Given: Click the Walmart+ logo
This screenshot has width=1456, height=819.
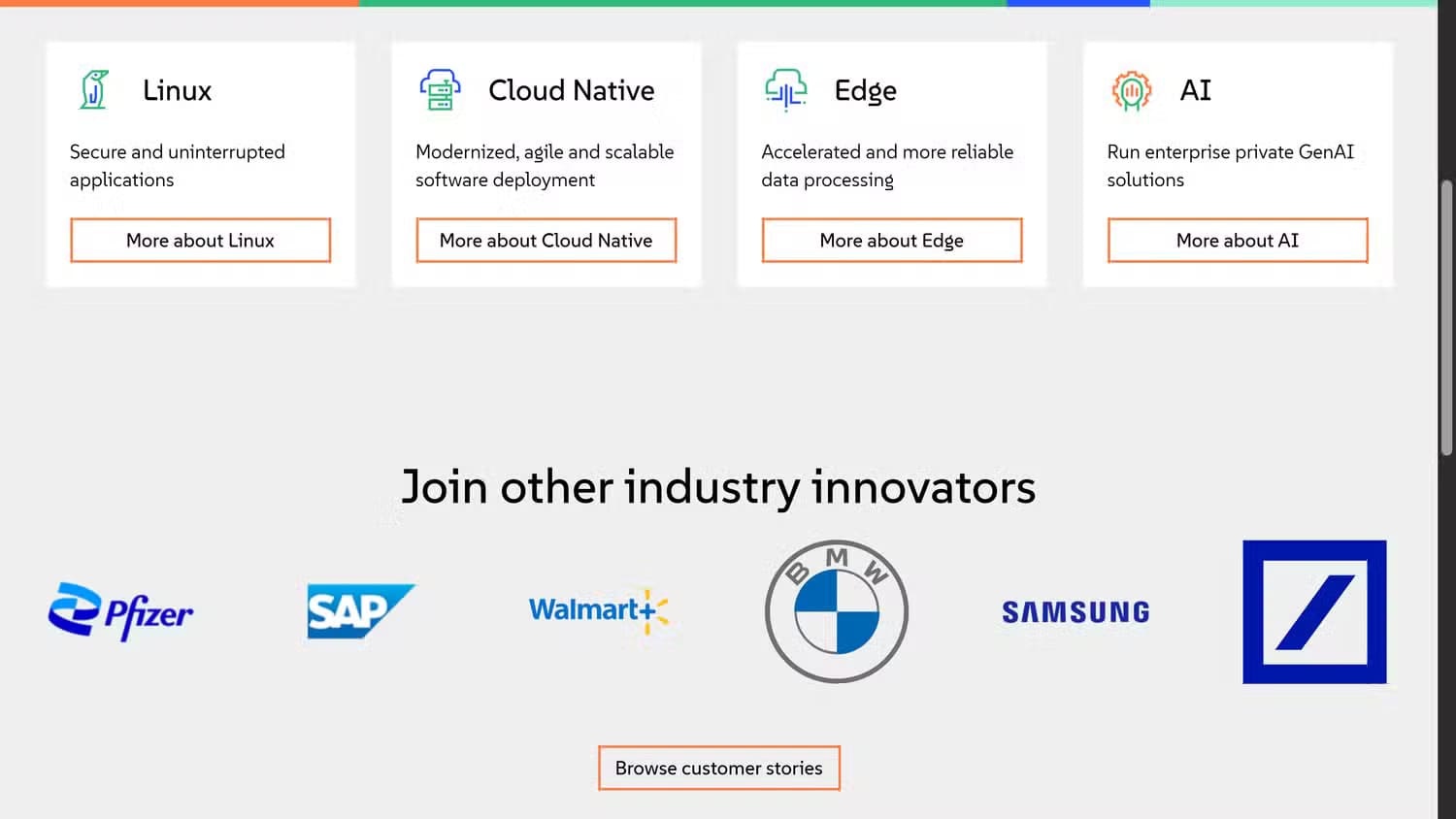Looking at the screenshot, I should pos(599,611).
